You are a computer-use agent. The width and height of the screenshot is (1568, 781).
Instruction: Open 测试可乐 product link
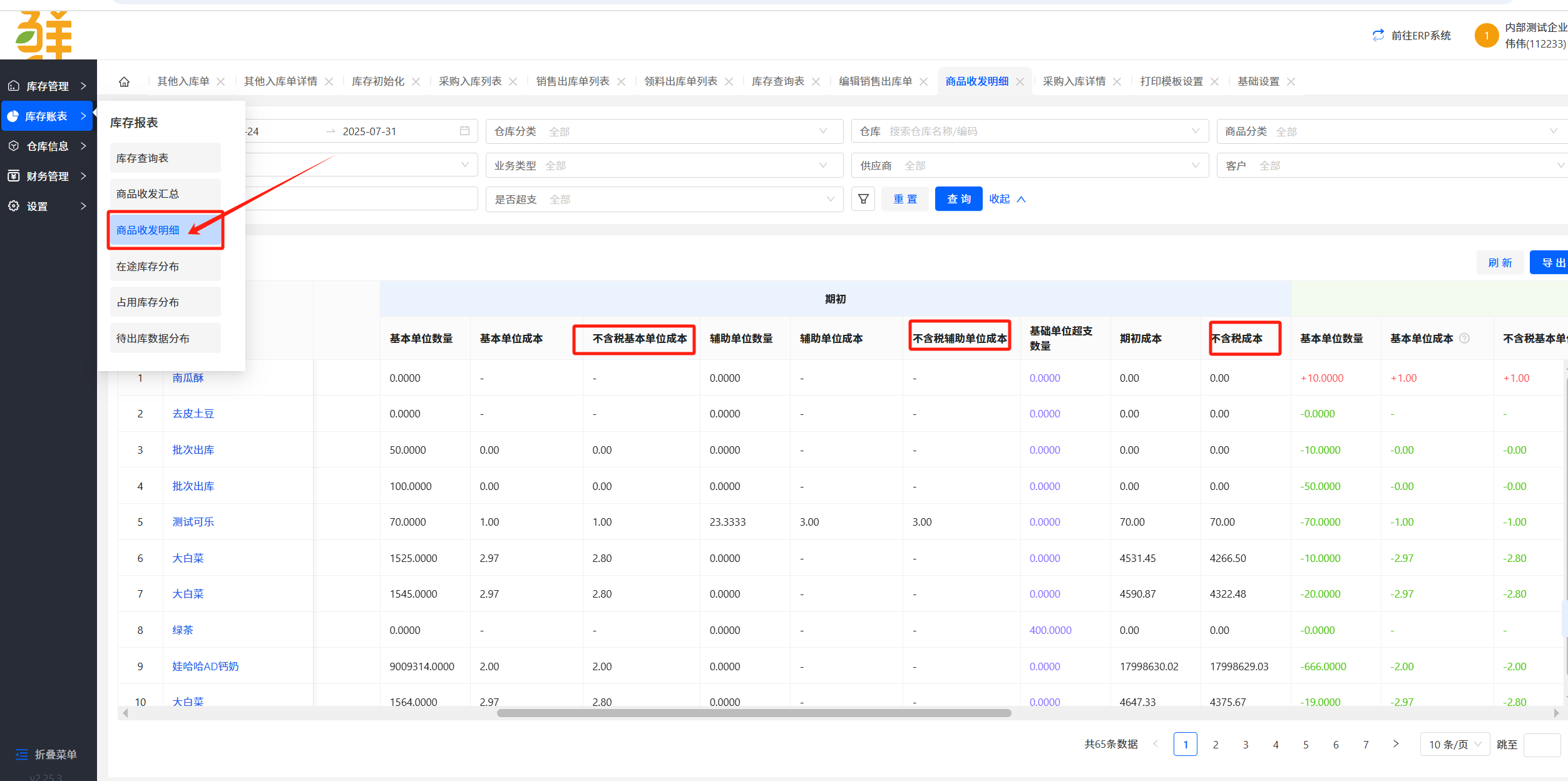coord(193,522)
